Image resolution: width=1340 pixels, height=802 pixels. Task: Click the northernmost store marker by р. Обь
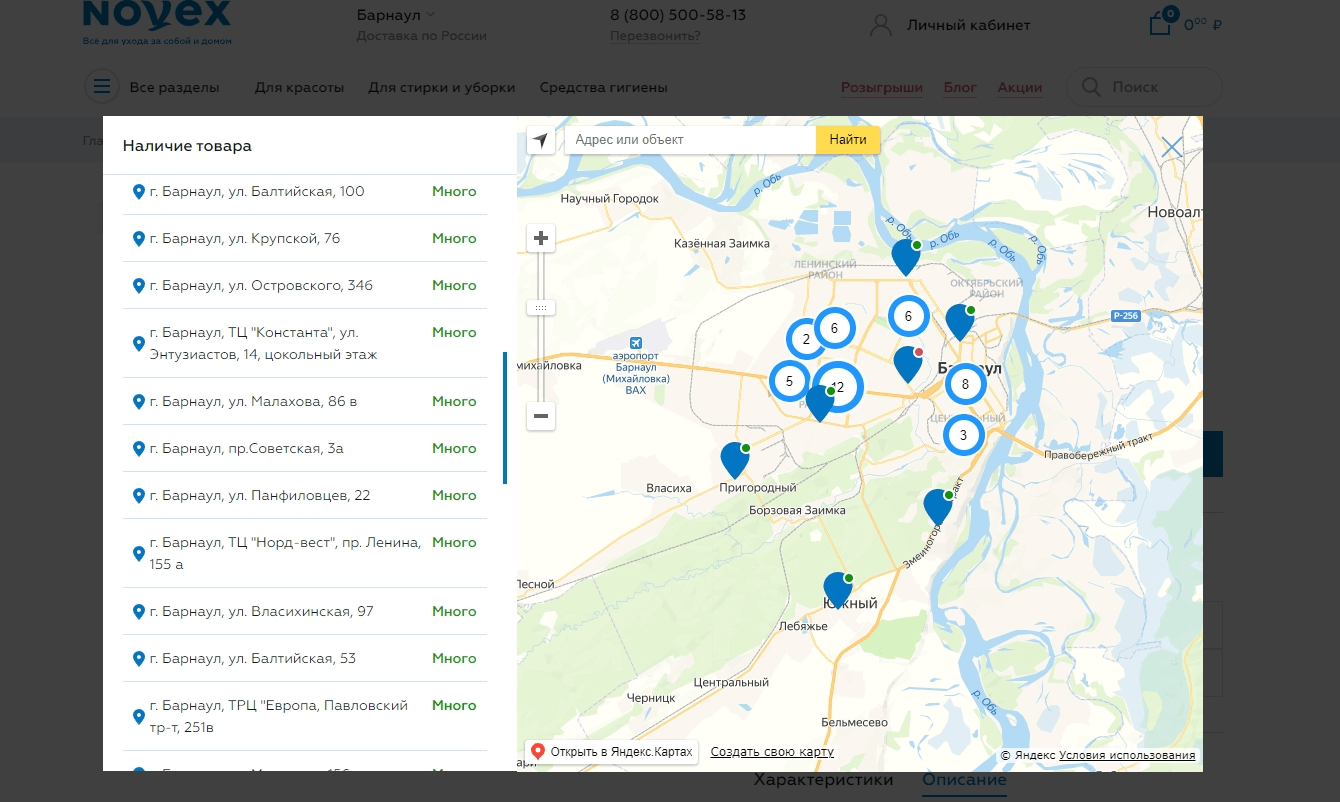(x=906, y=257)
